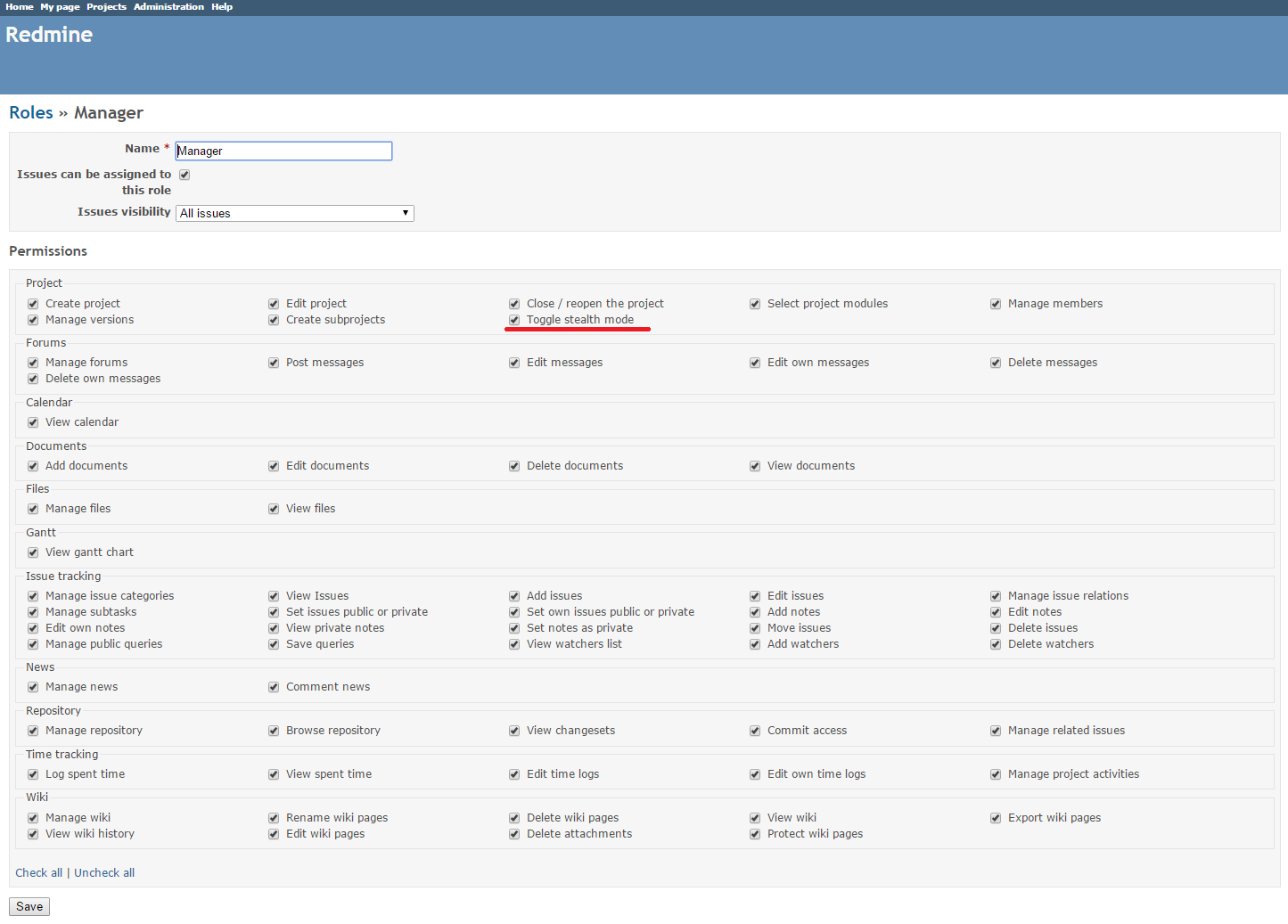
Task: Focus the role Name input field
Action: pyautogui.click(x=283, y=151)
